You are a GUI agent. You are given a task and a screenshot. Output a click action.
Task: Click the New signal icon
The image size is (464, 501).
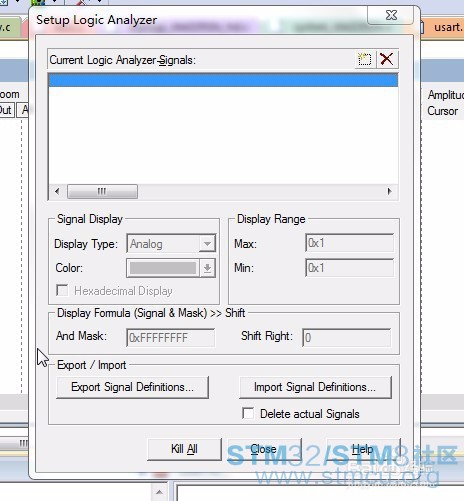(364, 59)
